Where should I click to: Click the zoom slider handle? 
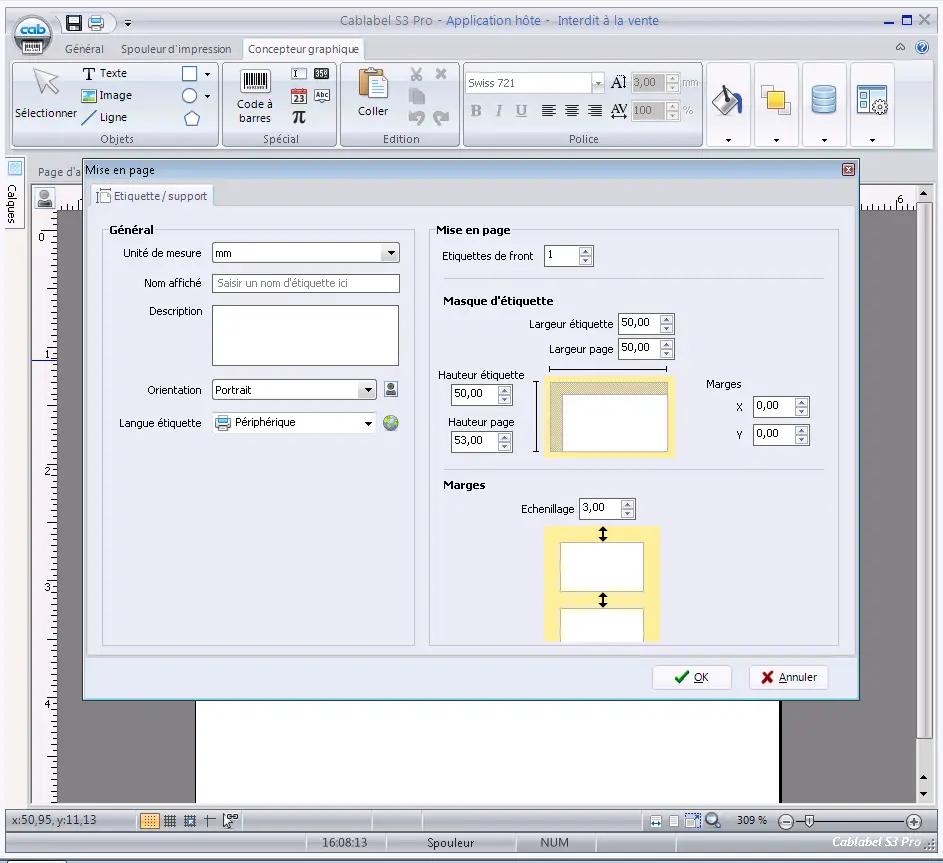coord(809,821)
